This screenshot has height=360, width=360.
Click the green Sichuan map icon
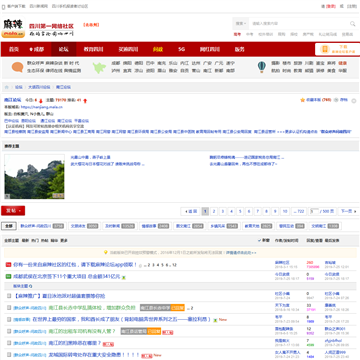click(99, 67)
